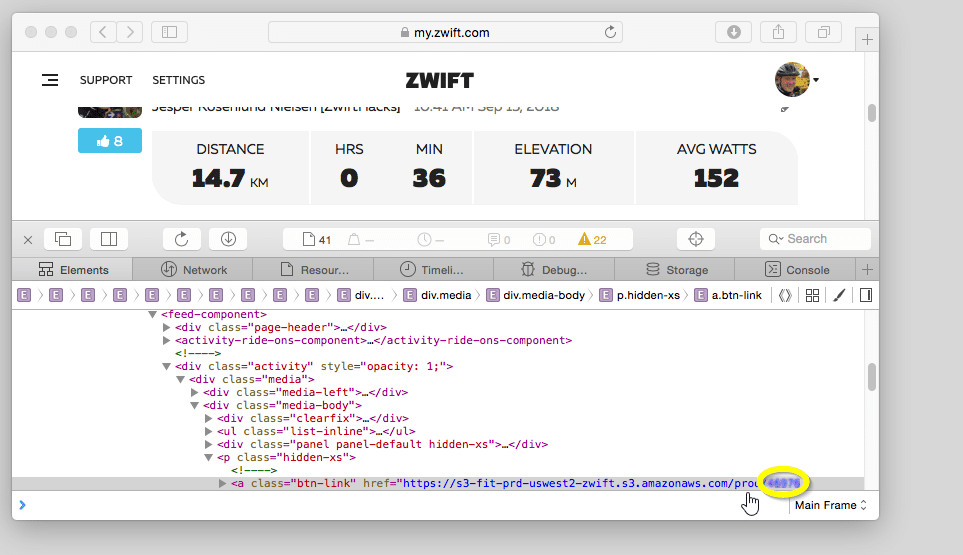Open the Safari downloads button

point(733,32)
